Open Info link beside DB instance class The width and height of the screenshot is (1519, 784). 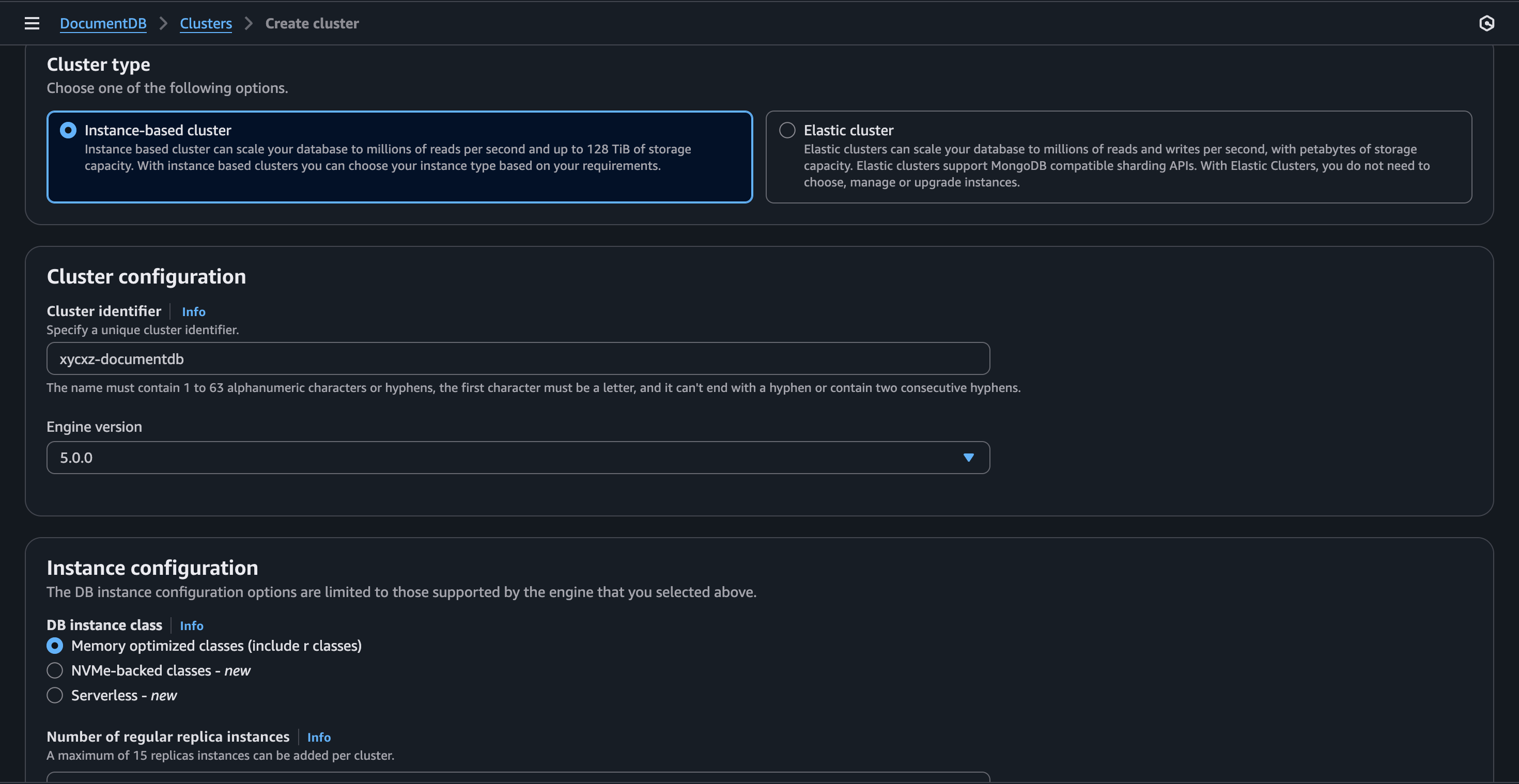pos(192,626)
